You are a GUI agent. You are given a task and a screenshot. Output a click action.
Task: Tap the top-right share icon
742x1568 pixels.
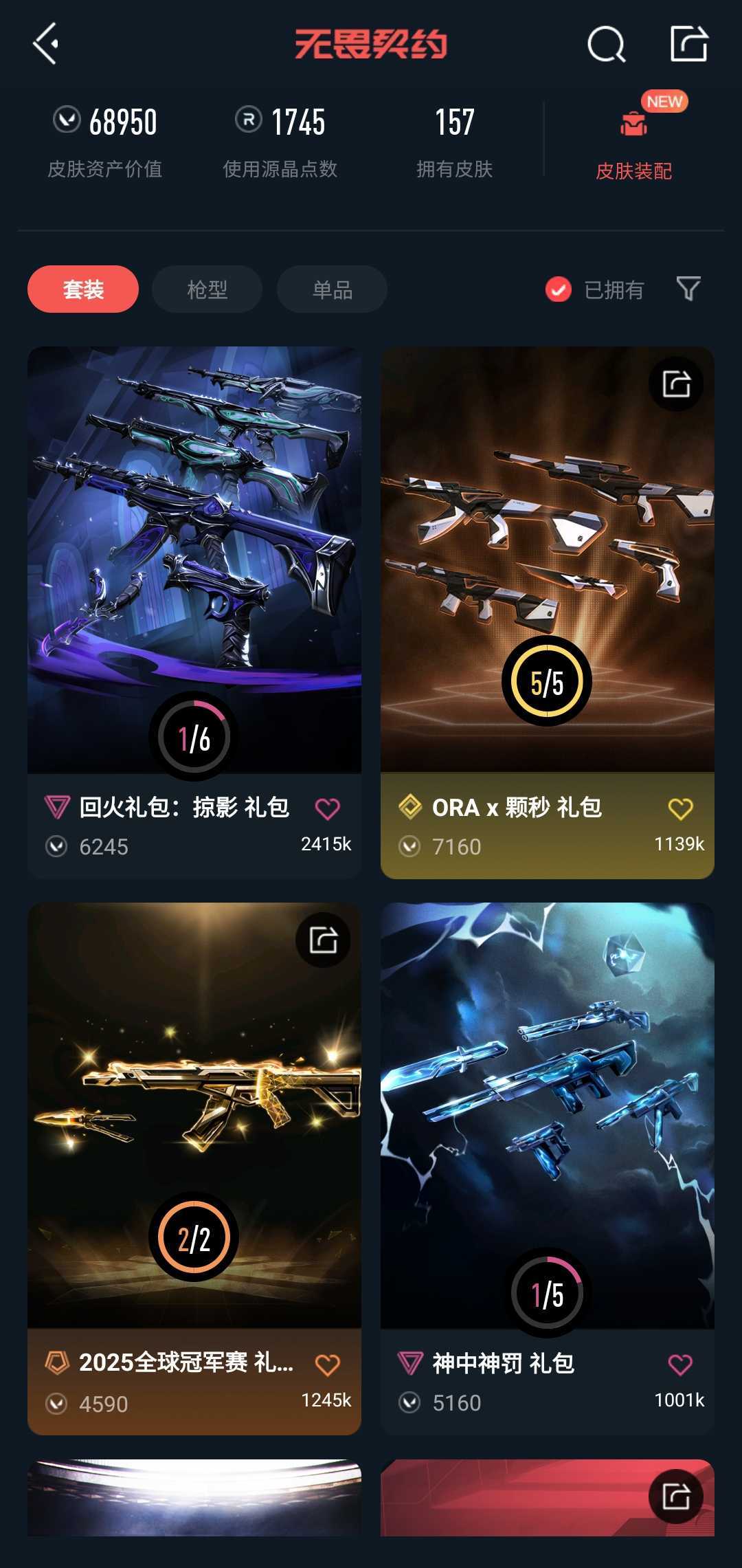pos(689,44)
